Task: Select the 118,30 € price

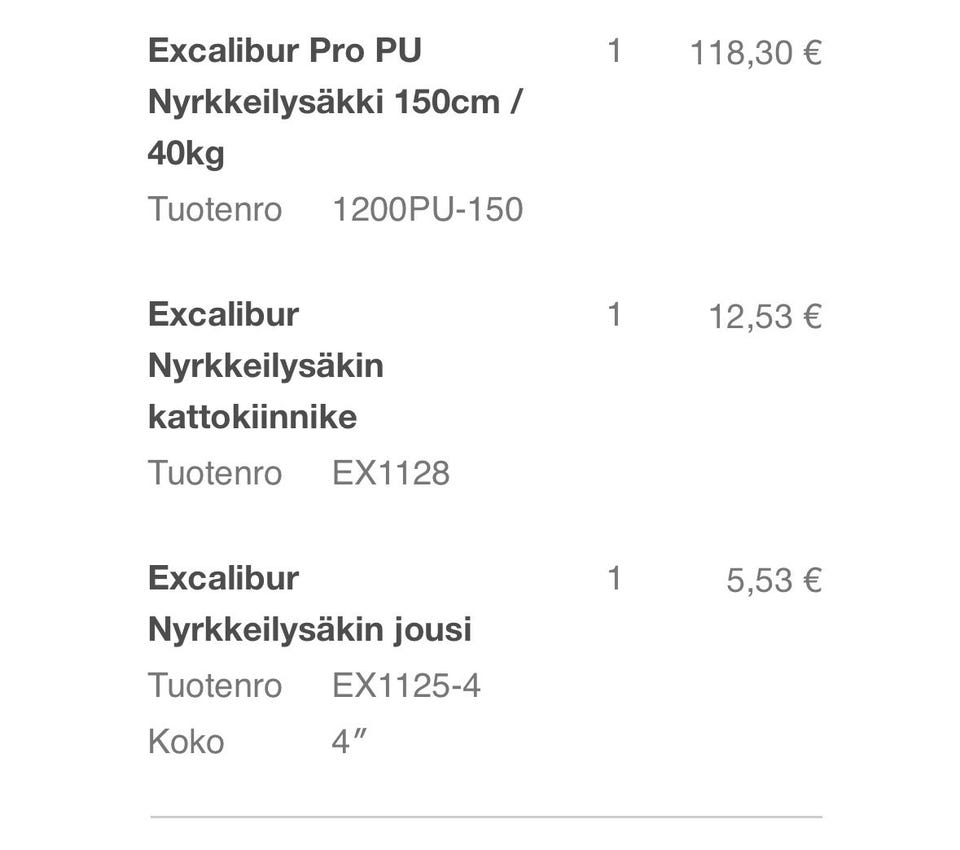Action: pyautogui.click(x=755, y=53)
